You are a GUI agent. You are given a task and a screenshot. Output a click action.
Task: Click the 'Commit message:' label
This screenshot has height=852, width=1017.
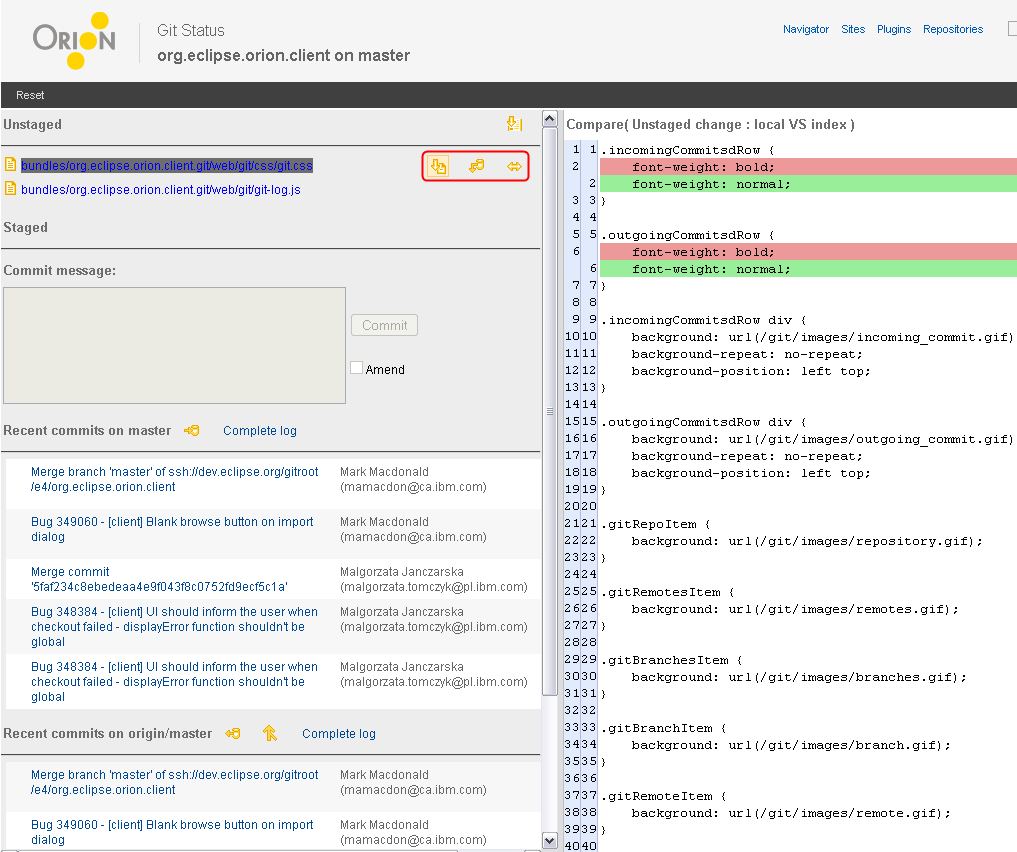point(60,270)
